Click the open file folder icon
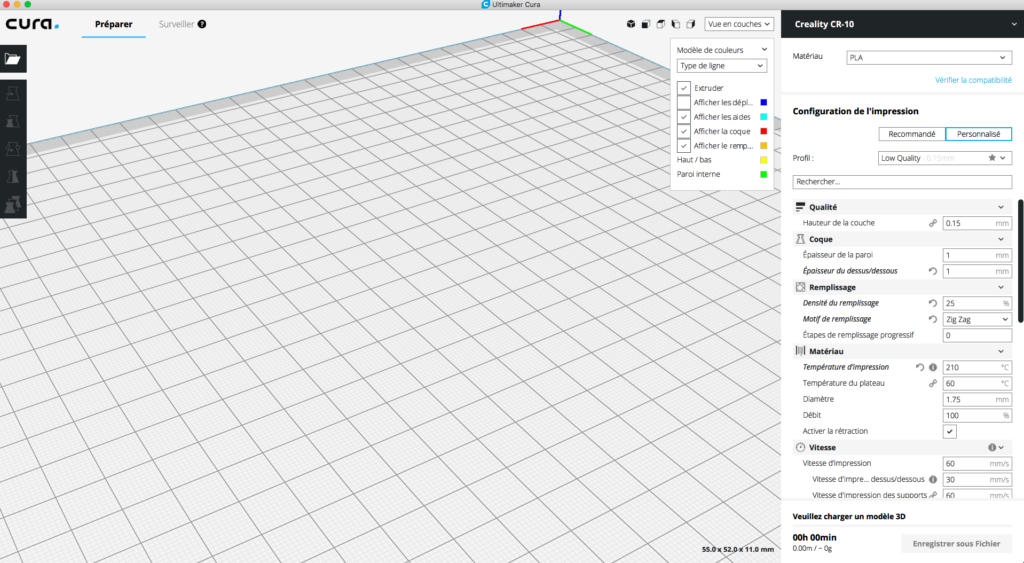 [13, 59]
